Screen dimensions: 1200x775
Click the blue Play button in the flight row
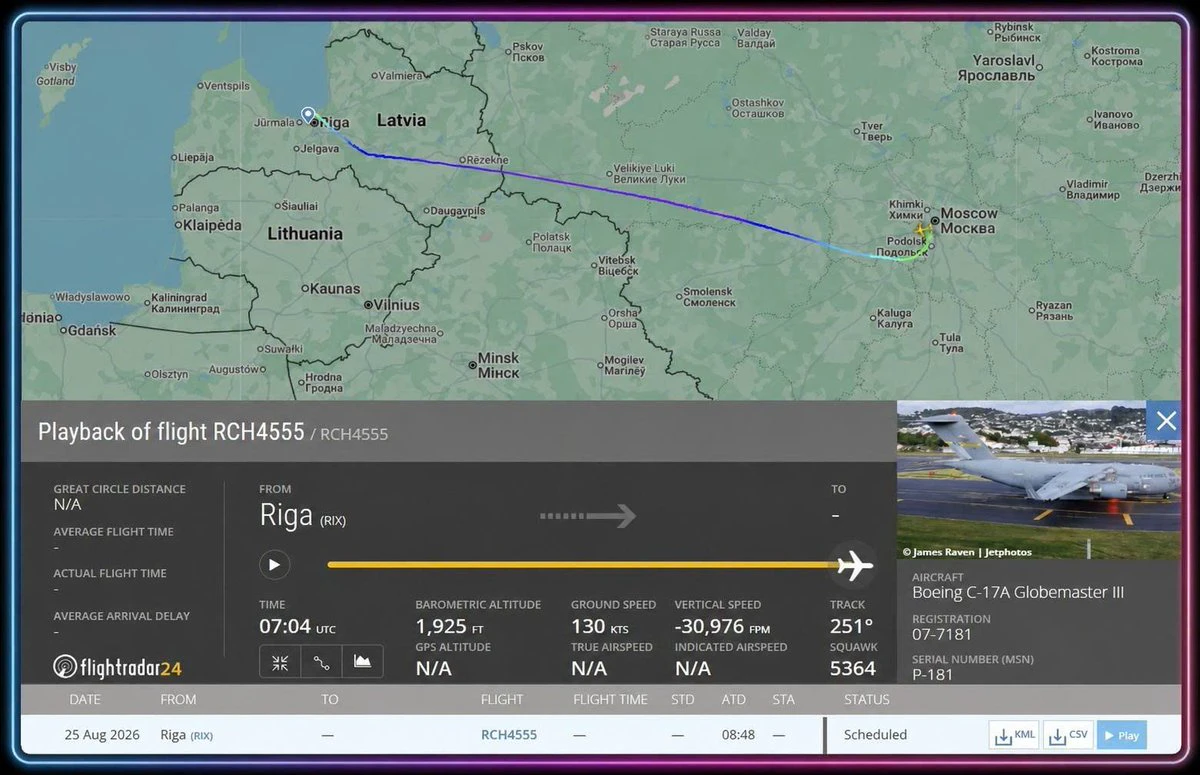(x=1121, y=735)
